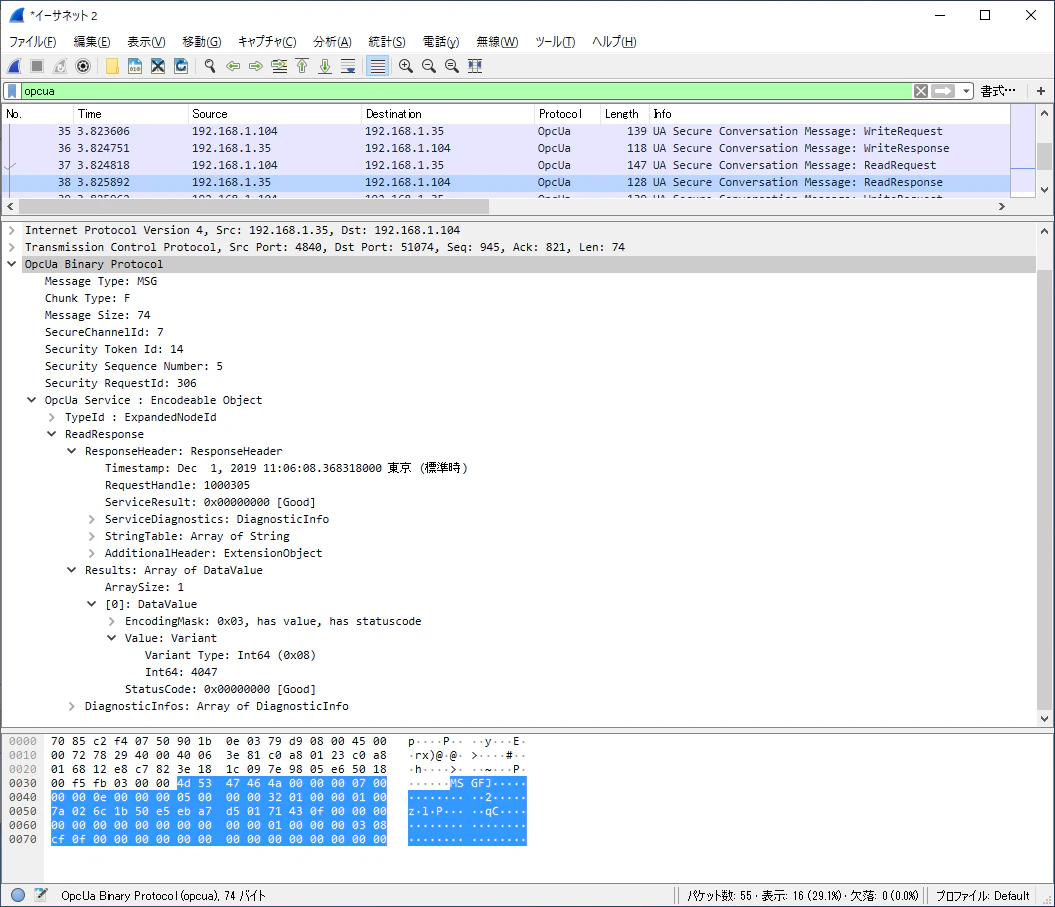Start a new packet capture
Screen dimensions: 1055x907
14,66
